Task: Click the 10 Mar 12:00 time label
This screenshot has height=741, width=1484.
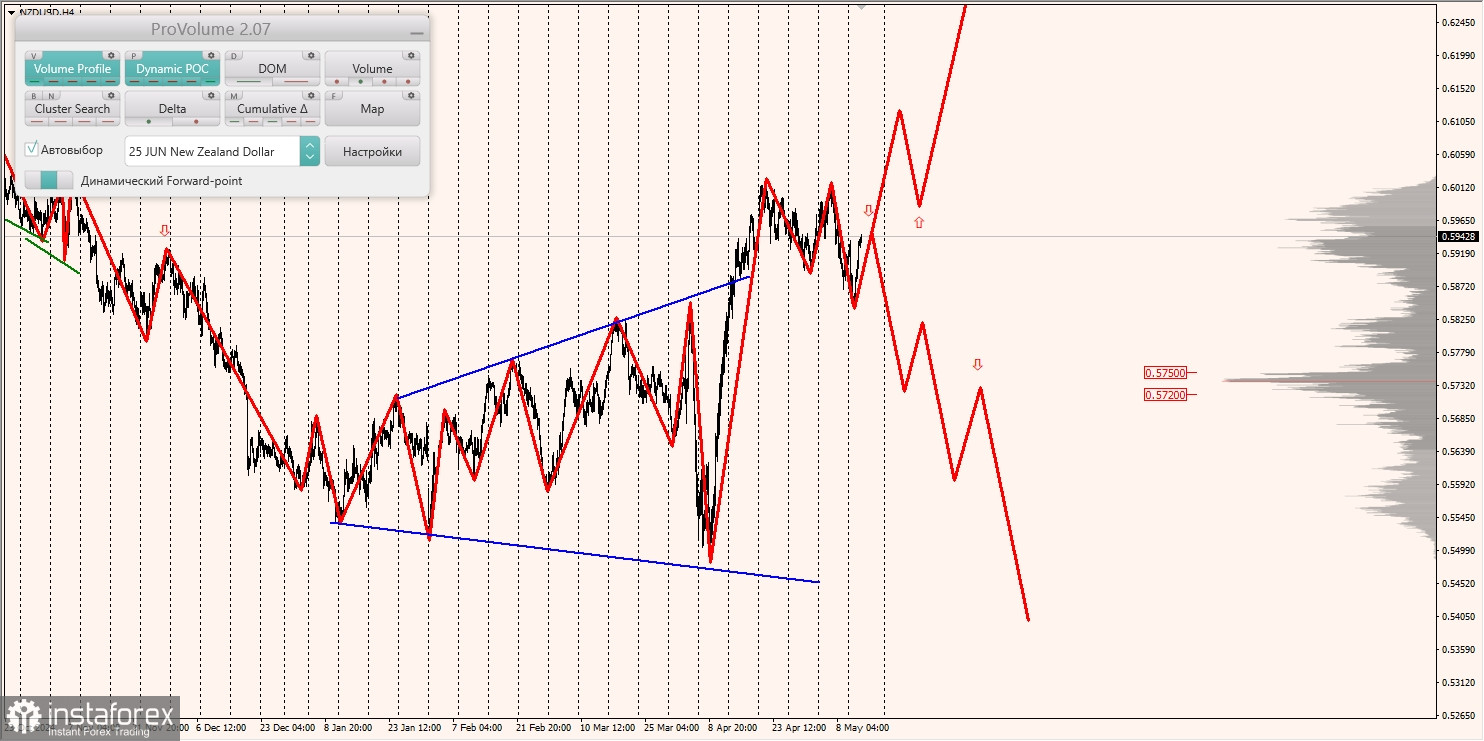Action: pos(607,727)
